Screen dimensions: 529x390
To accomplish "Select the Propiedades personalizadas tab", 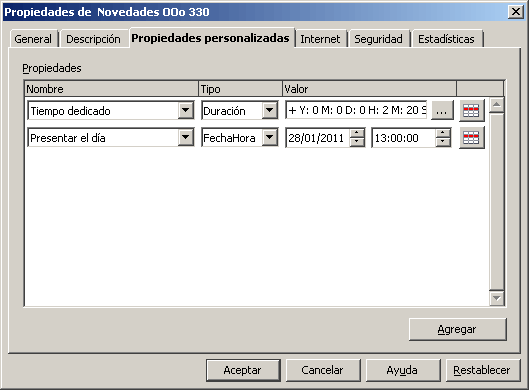I will pos(211,38).
